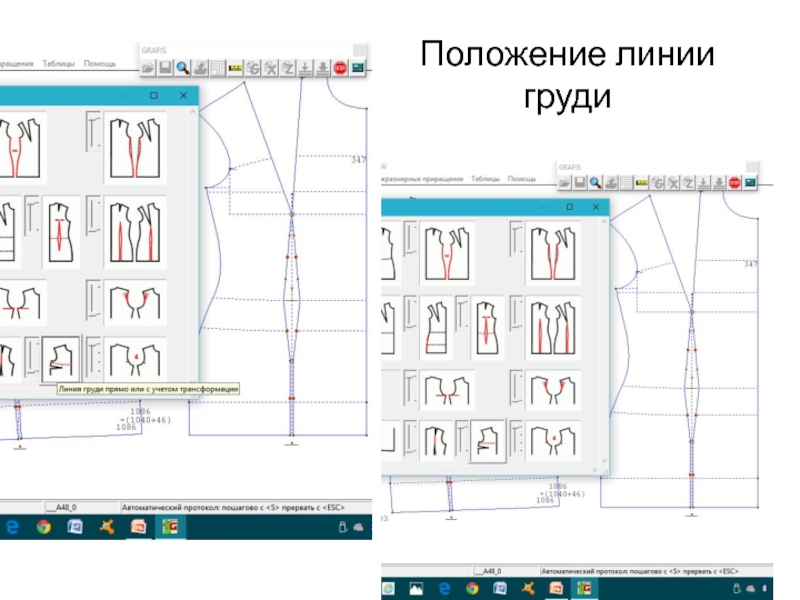The image size is (800, 600).
Task: Open the Таблицы menu in the left window
Action: pyautogui.click(x=59, y=62)
